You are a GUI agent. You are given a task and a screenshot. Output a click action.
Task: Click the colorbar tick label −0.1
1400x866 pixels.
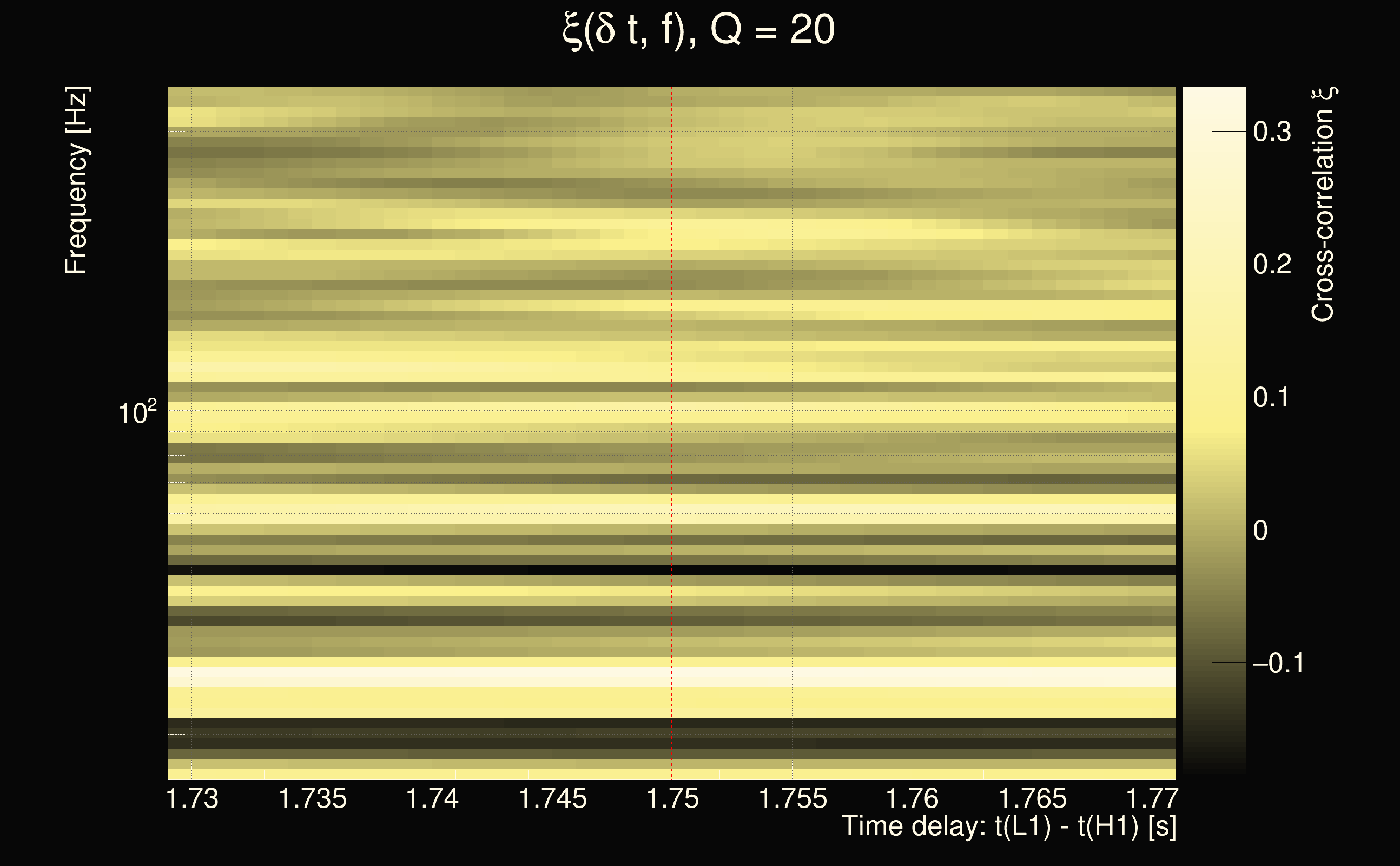click(1278, 663)
